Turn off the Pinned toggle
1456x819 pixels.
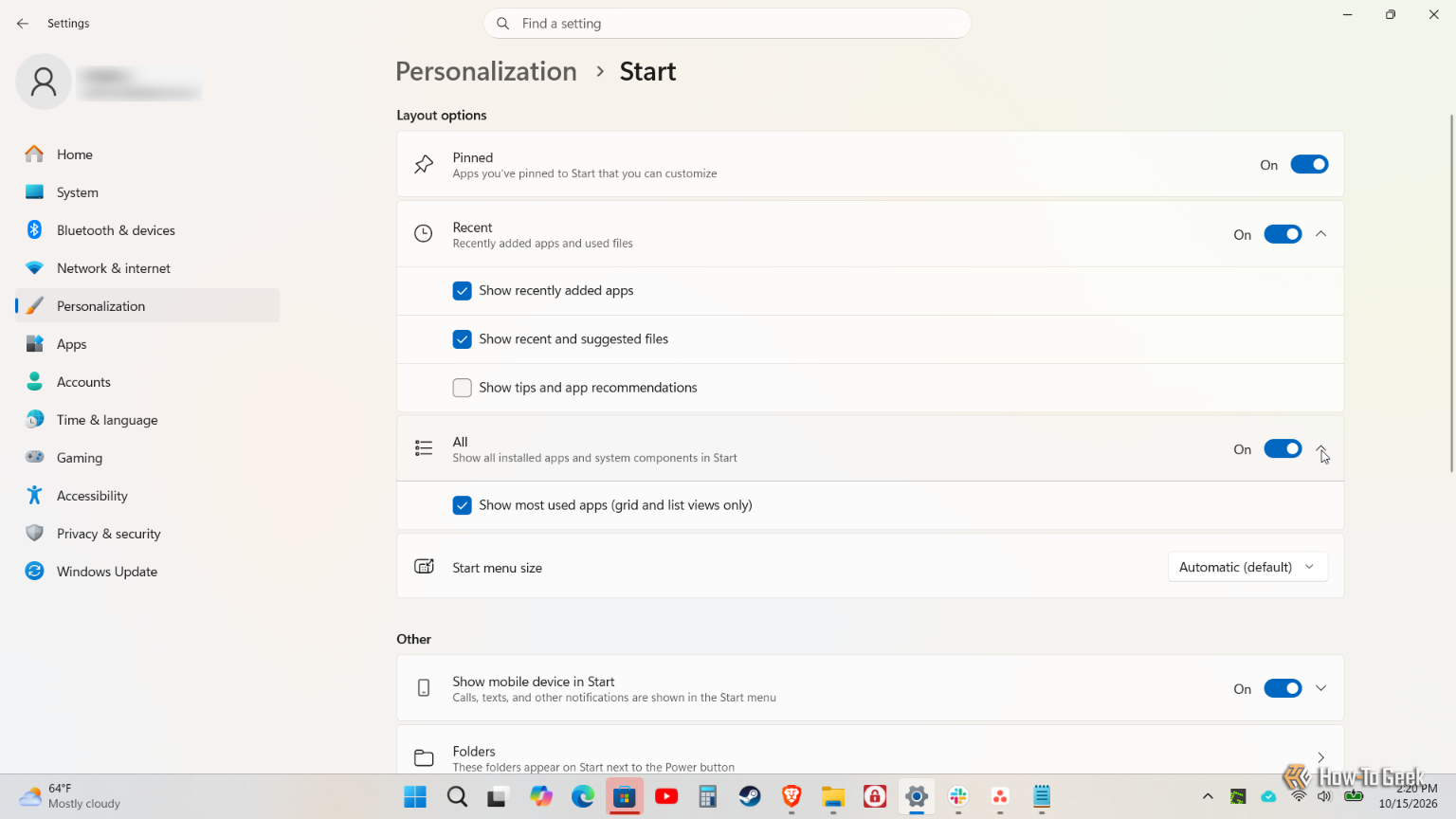tap(1309, 165)
